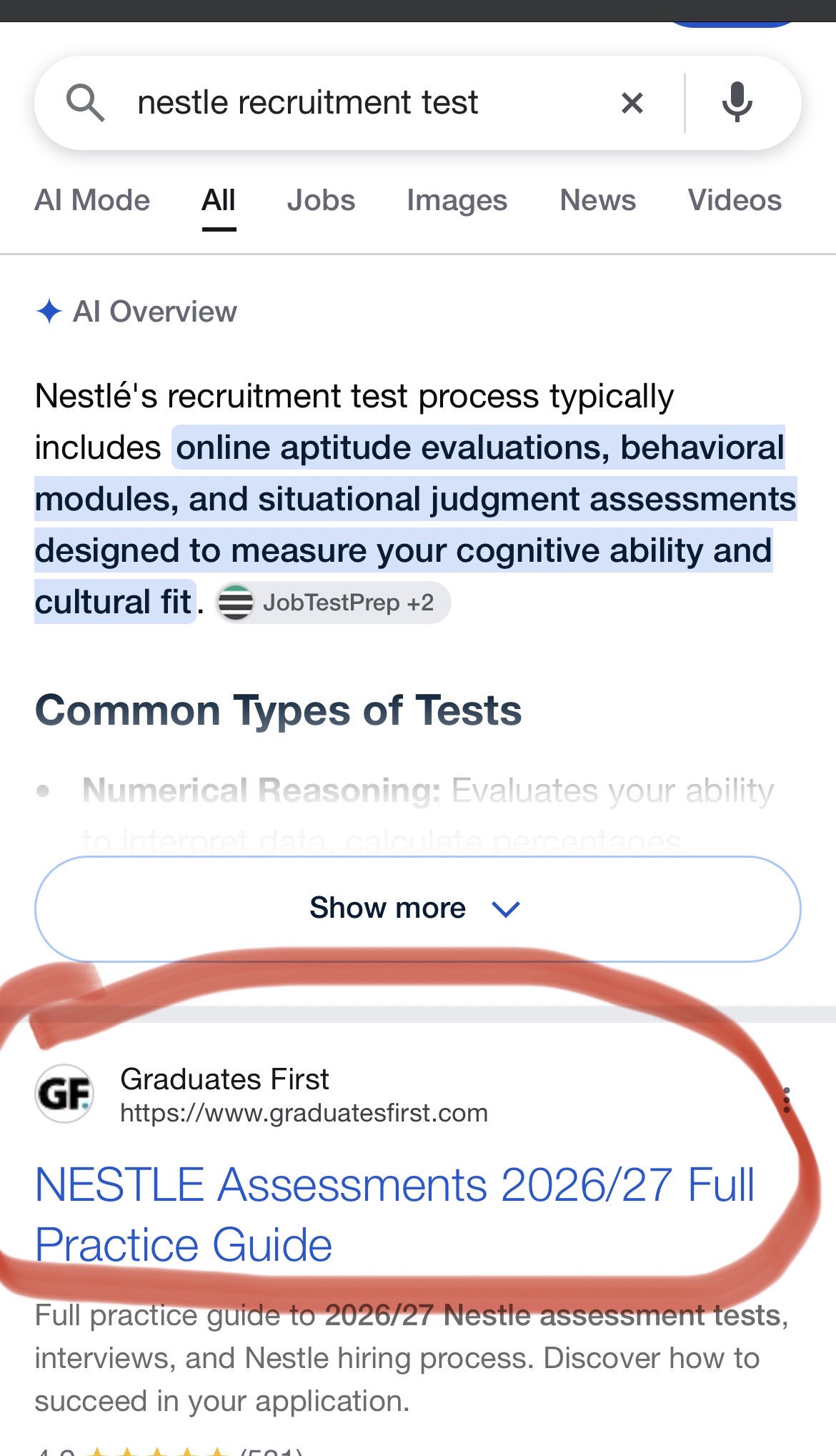Open NESTLE Assessments 2026/27 Full Practice Guide link
Image resolution: width=836 pixels, height=1456 pixels.
(x=394, y=1214)
